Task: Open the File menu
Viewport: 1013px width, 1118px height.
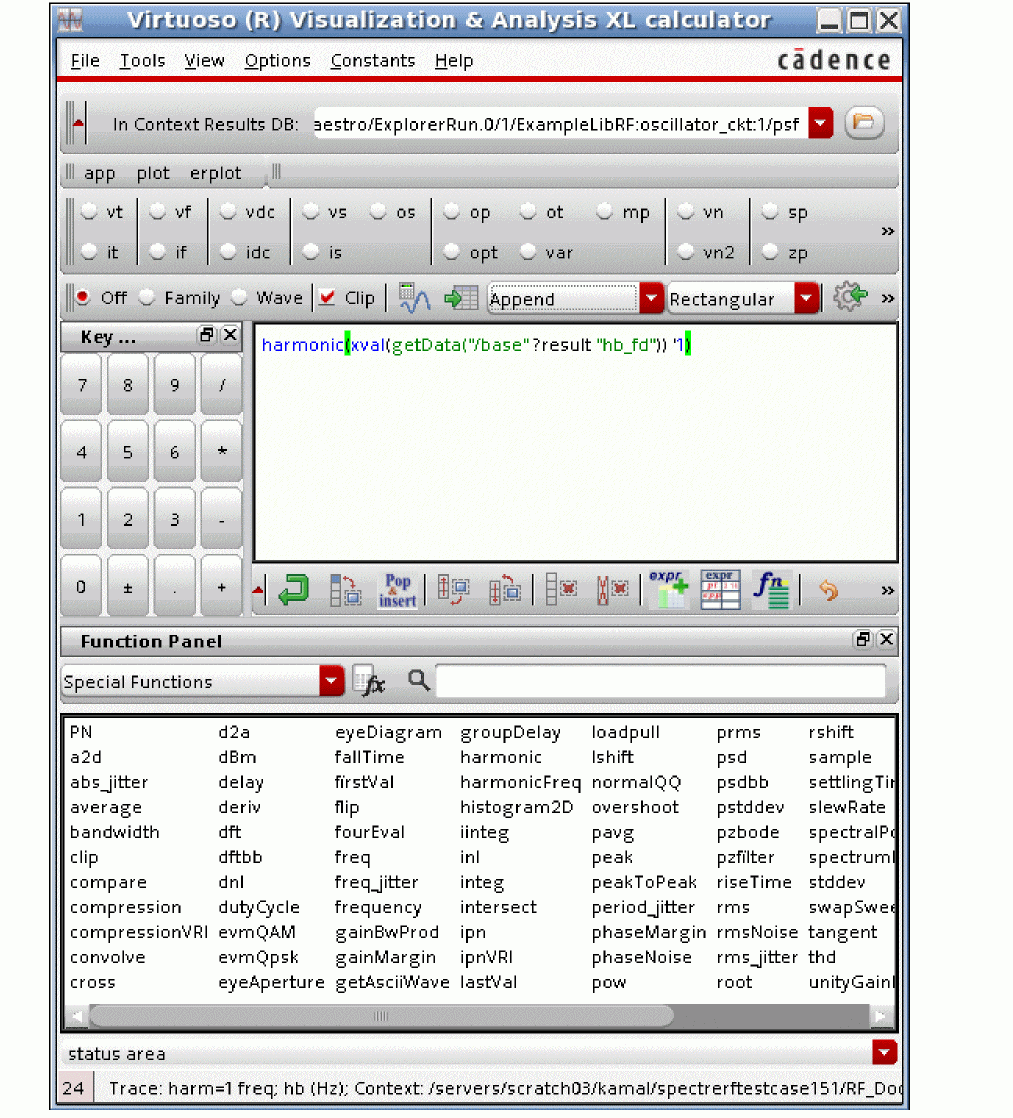Action: click(x=85, y=61)
